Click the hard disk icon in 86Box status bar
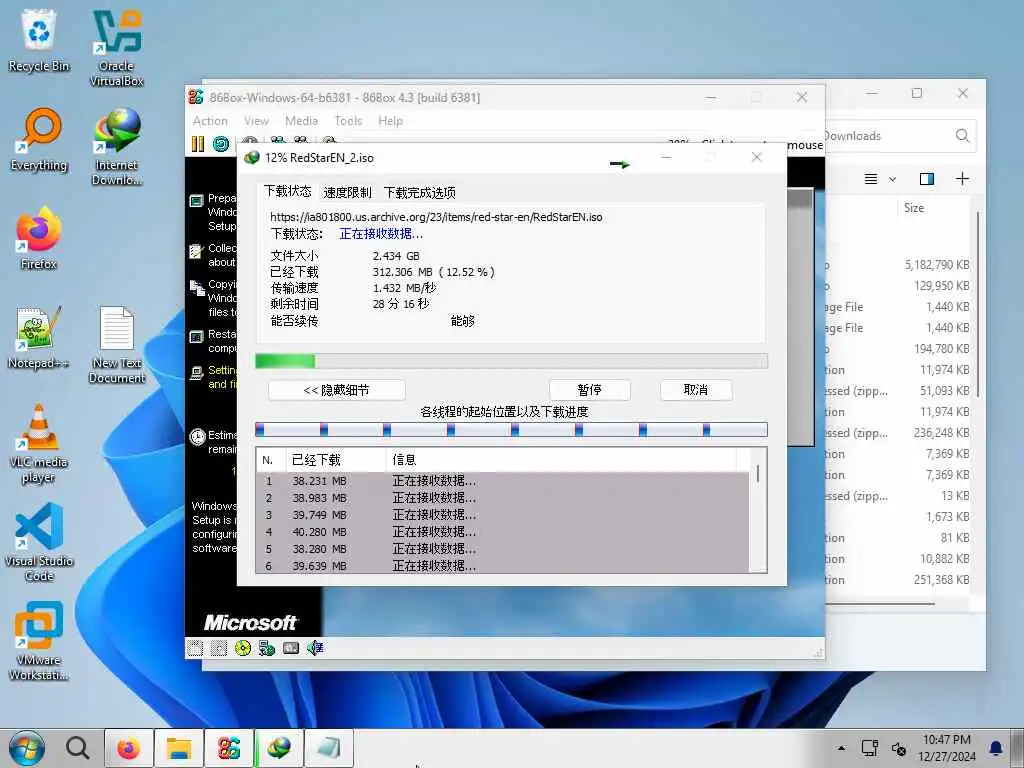Screen dimensions: 1024x768 click(x=291, y=648)
